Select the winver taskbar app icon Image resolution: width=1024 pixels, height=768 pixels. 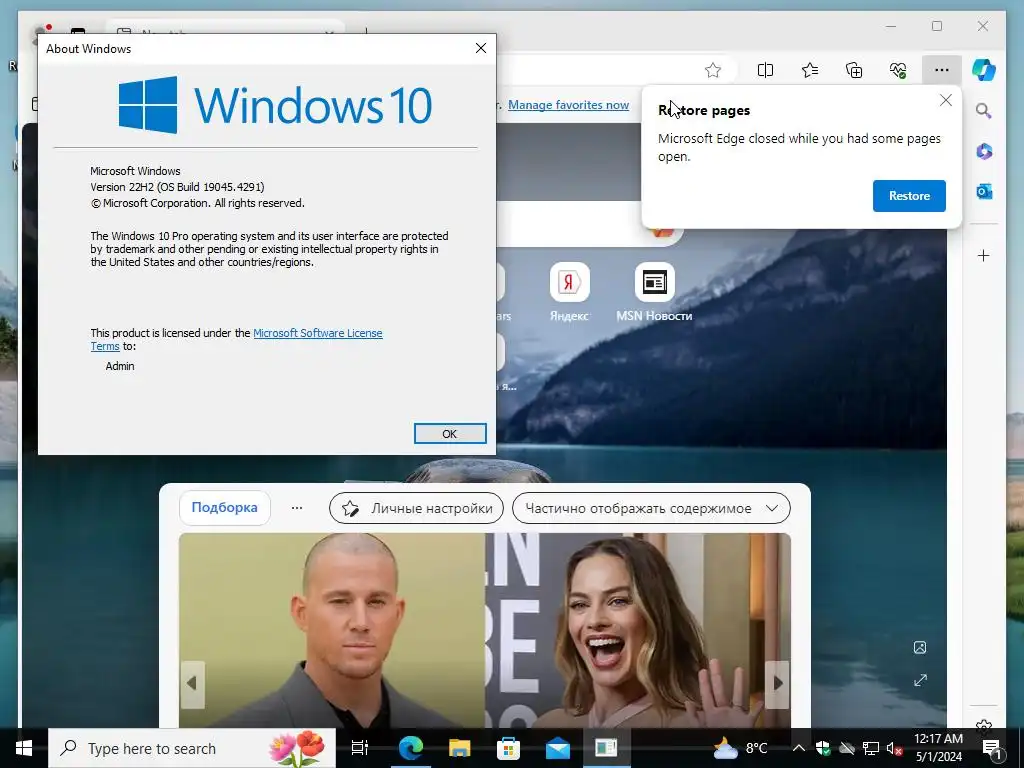[x=606, y=748]
